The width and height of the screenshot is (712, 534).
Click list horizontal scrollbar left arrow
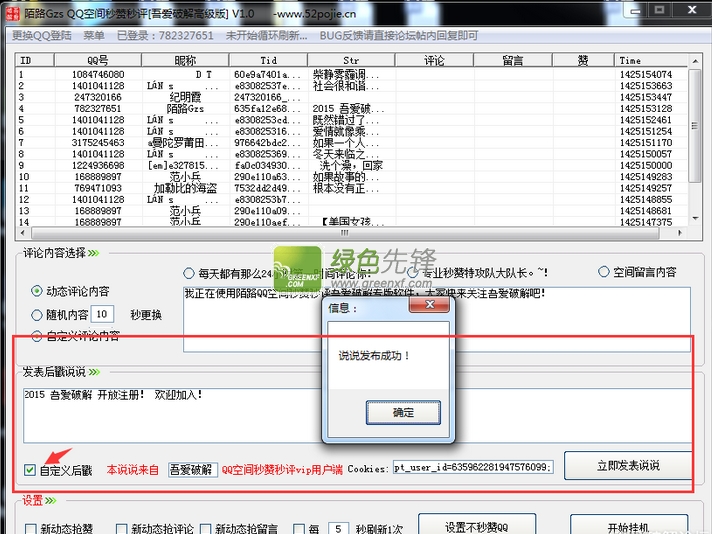tap(23, 232)
